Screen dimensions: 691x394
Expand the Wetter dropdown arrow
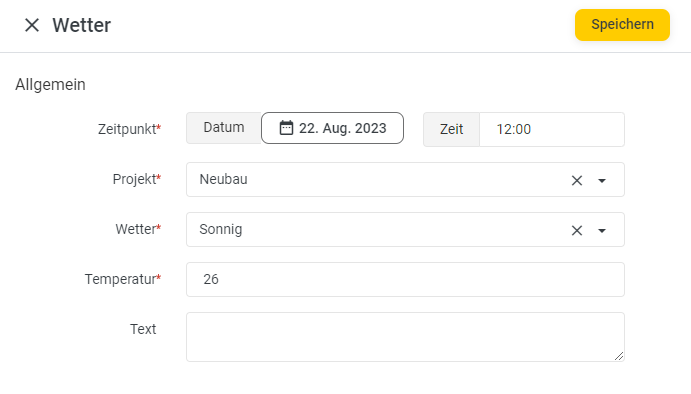click(x=602, y=230)
